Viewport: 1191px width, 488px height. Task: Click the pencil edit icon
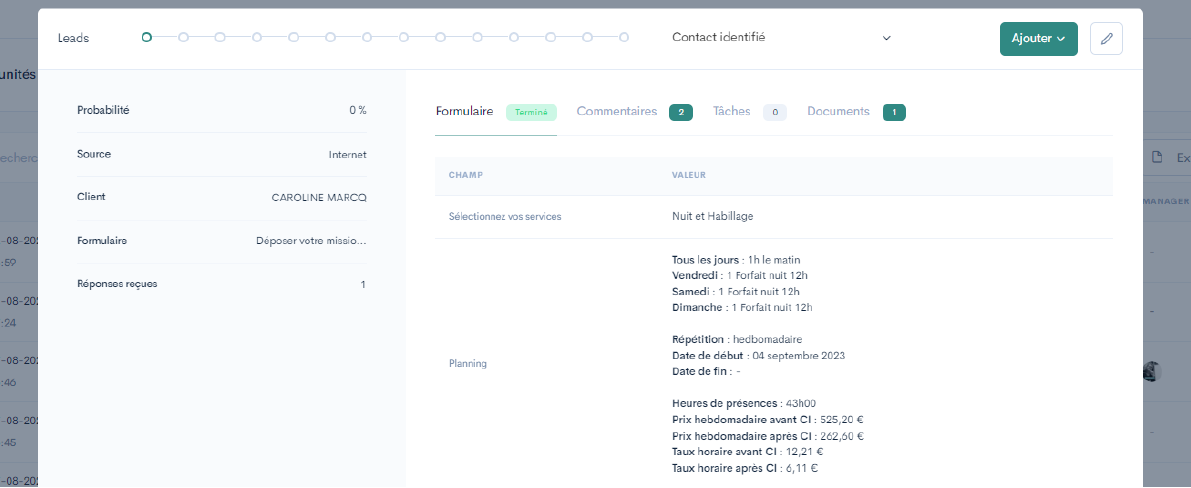(1106, 39)
